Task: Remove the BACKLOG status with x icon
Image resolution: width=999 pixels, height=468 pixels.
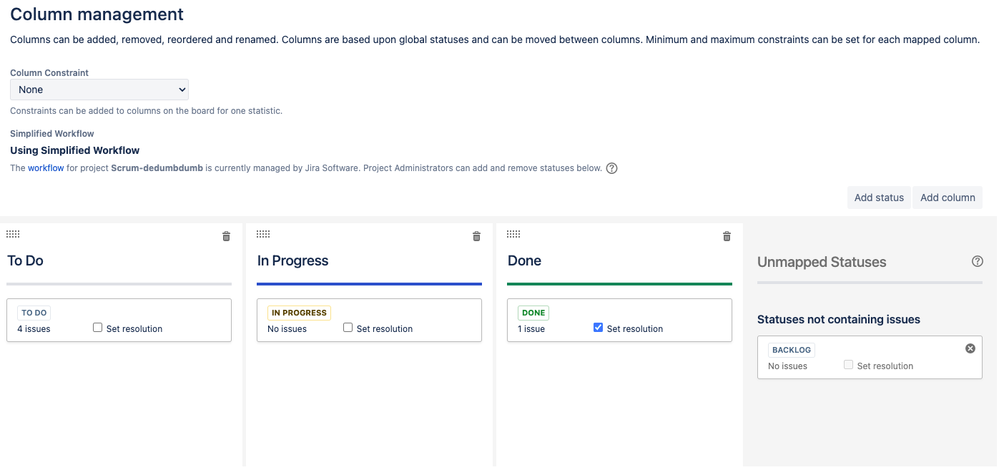Action: pos(970,348)
